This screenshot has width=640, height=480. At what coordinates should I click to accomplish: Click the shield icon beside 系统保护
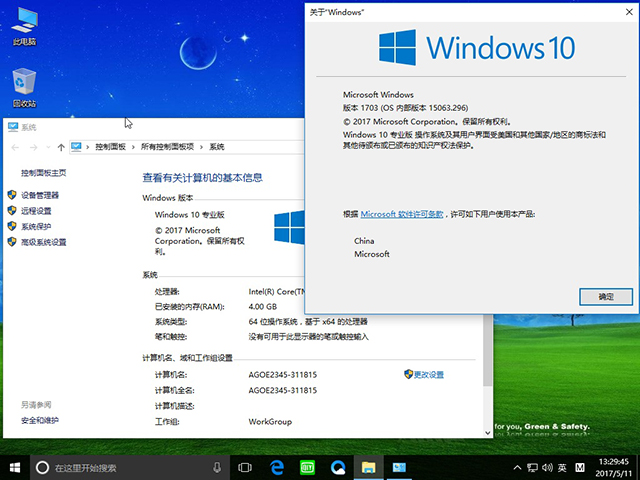pyautogui.click(x=12, y=226)
